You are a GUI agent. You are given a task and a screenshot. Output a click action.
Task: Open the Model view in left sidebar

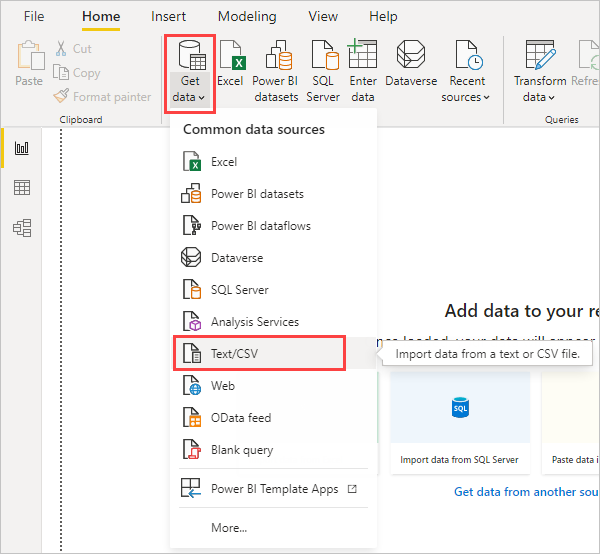coord(22,228)
